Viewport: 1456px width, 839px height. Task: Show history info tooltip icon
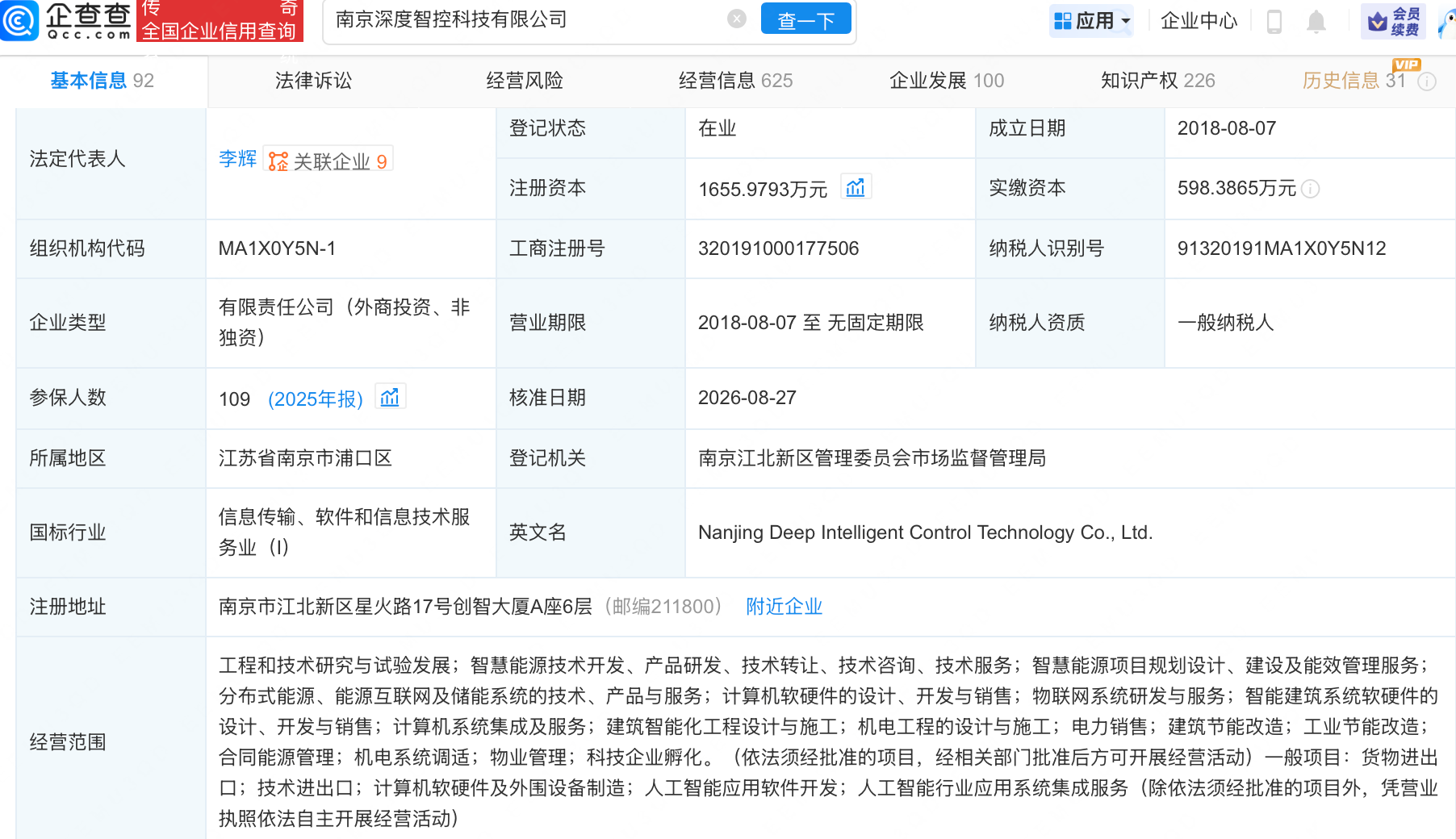tap(1427, 81)
